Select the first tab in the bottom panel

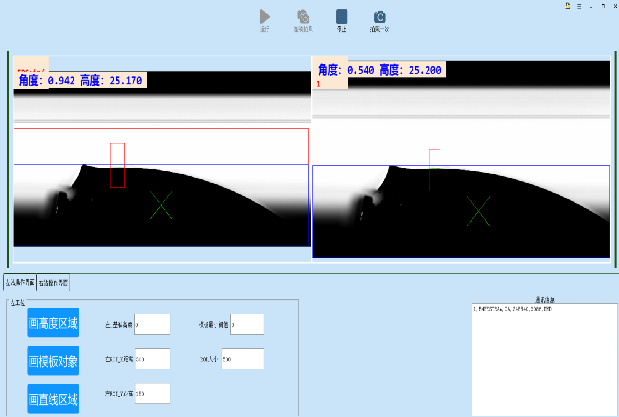coord(20,283)
